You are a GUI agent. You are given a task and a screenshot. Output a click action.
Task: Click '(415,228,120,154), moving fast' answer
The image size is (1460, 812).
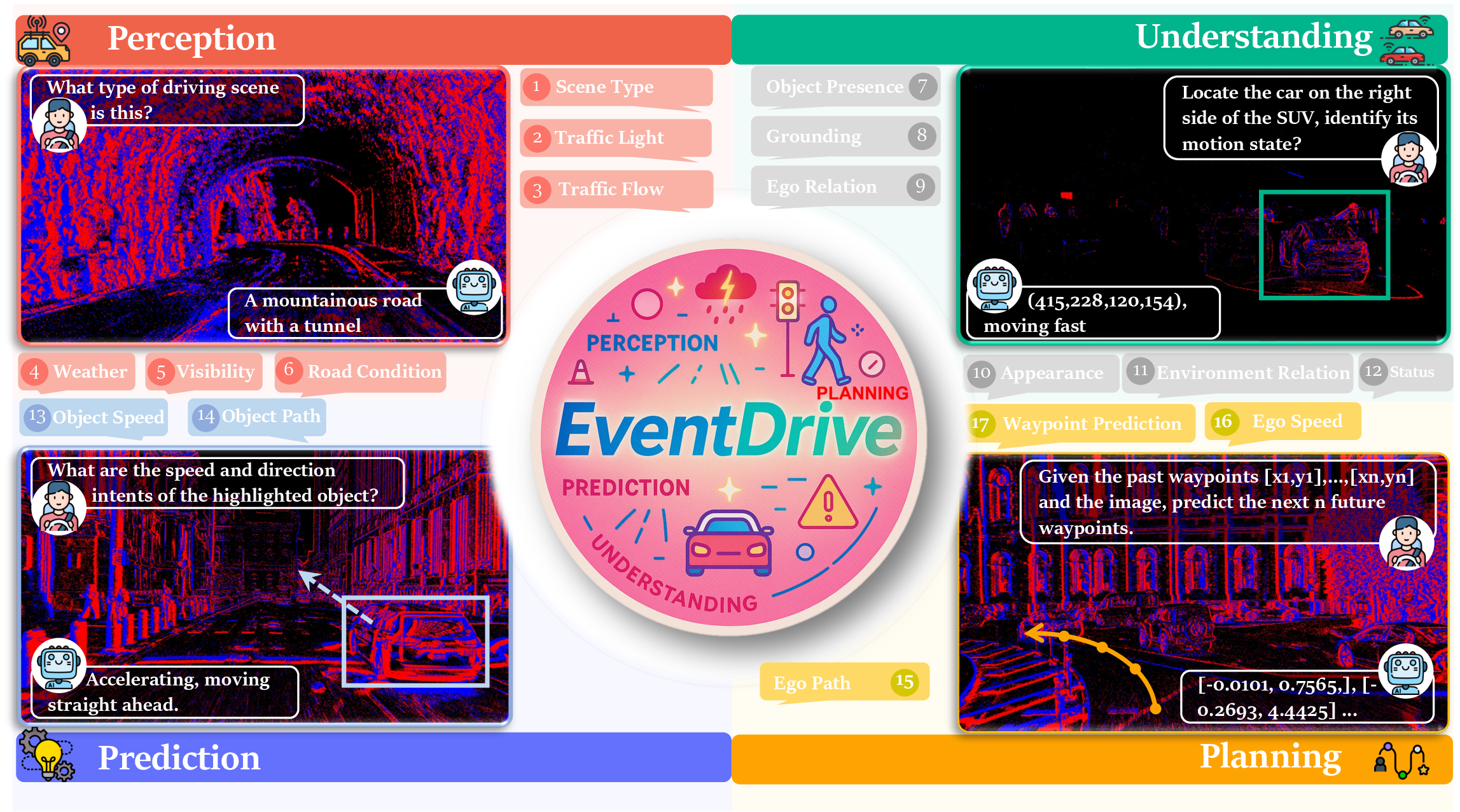click(1094, 313)
